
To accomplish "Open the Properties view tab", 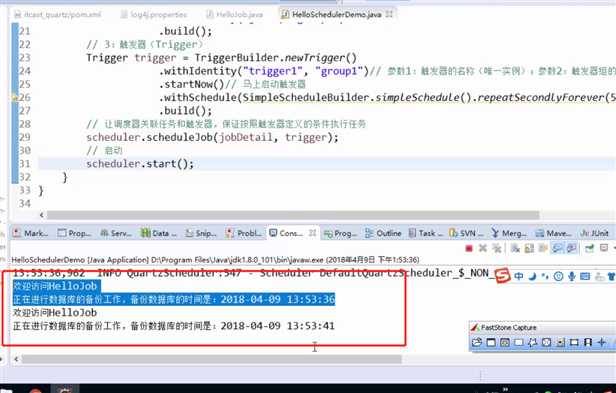I will [x=74, y=233].
